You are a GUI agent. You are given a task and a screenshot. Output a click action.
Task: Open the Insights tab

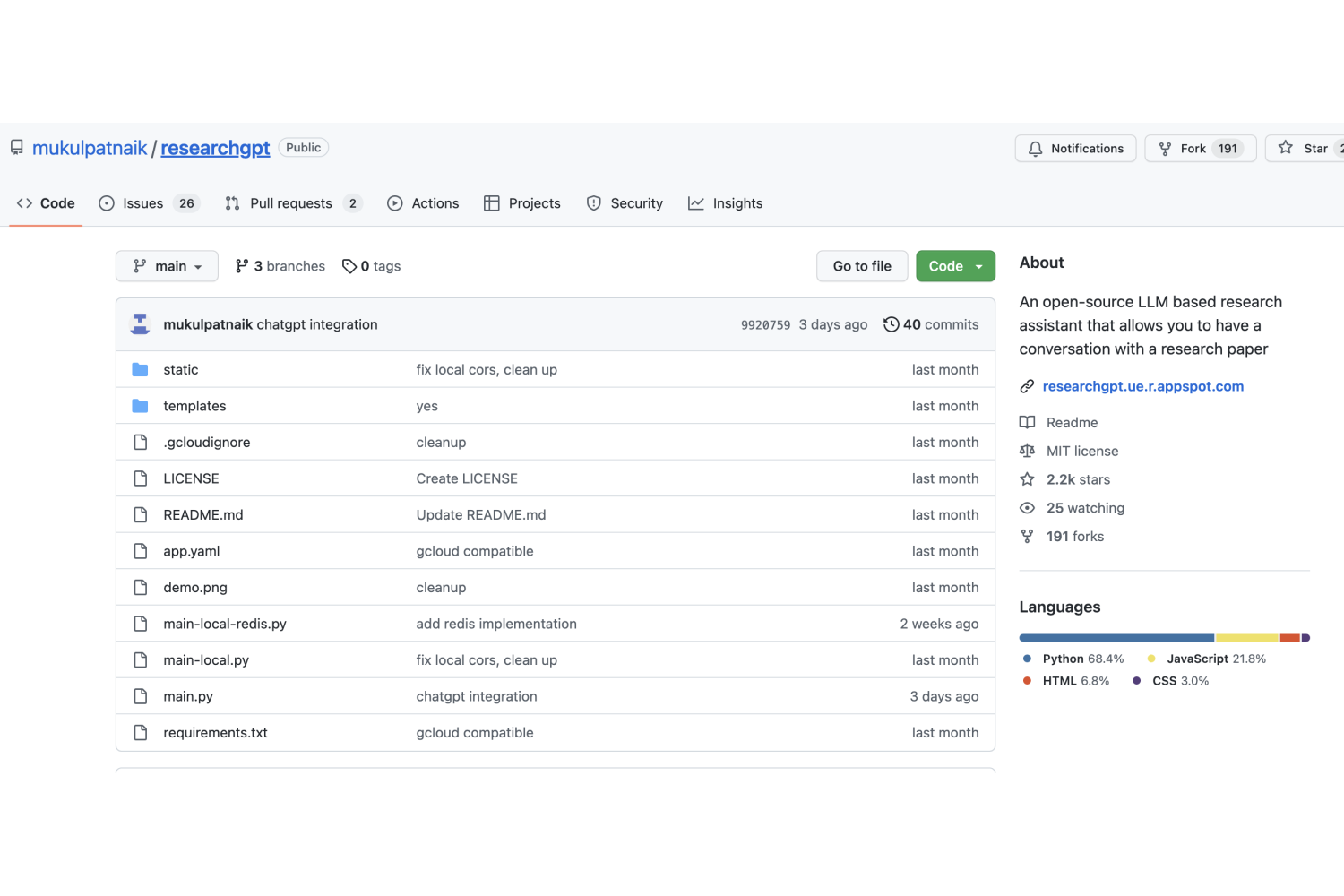[726, 203]
